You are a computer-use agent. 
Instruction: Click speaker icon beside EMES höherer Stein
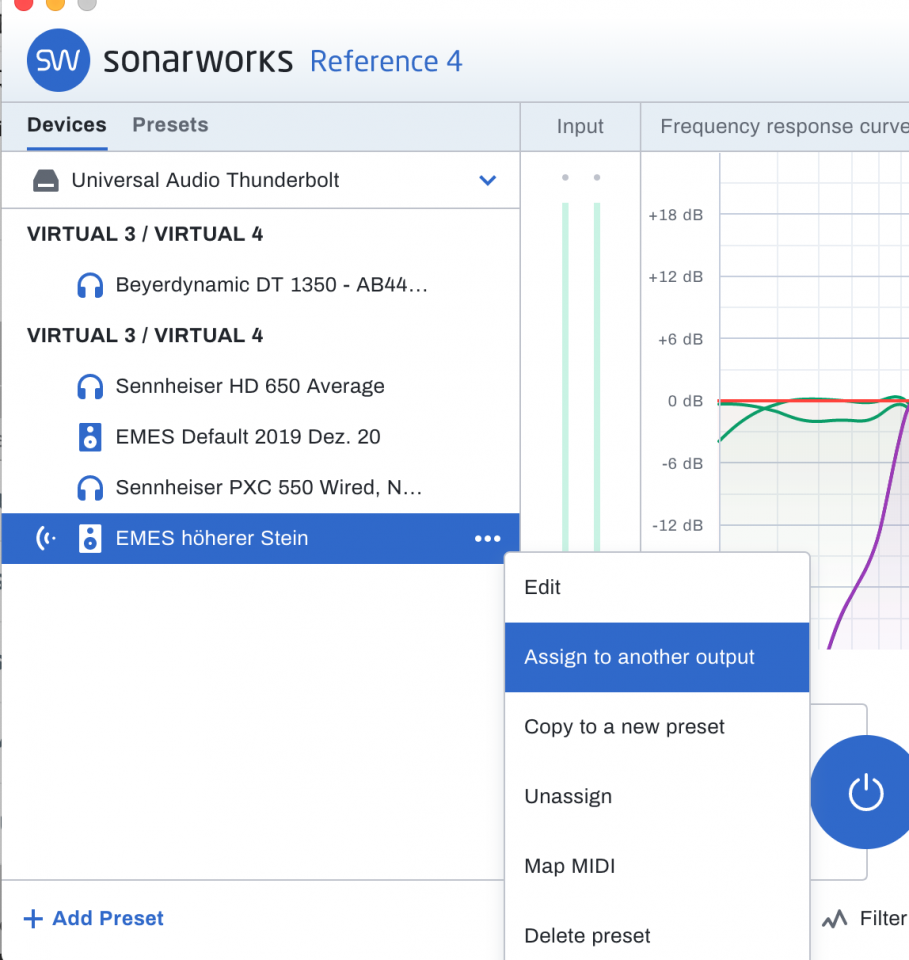[90, 539]
